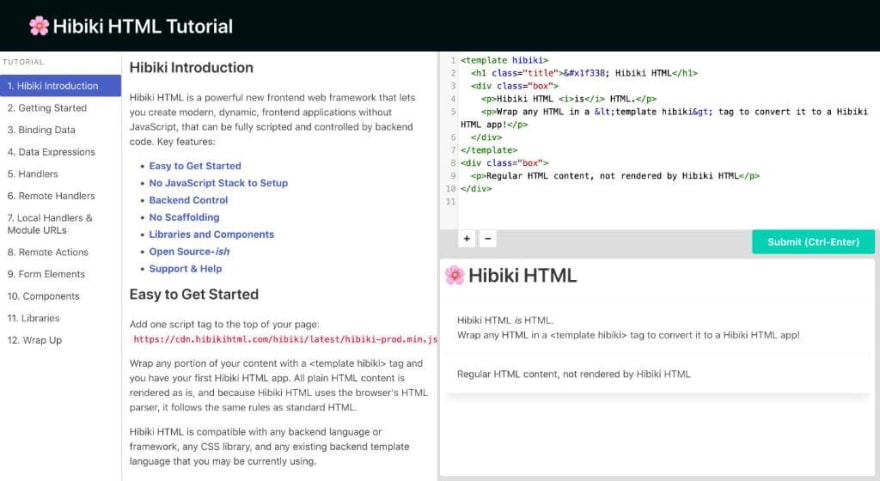880x481 pixels.
Task: Open the 2. Getting Started lesson
Action: coord(47,108)
